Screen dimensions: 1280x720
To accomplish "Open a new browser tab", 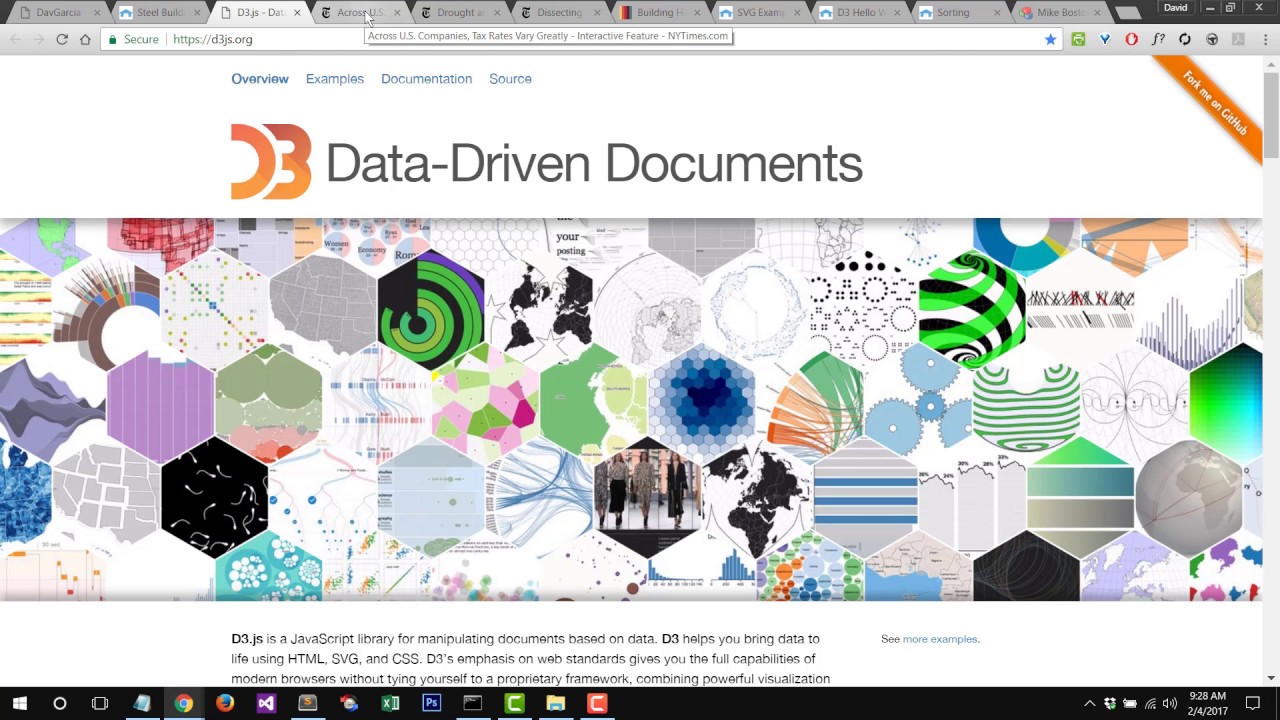I will click(1128, 13).
